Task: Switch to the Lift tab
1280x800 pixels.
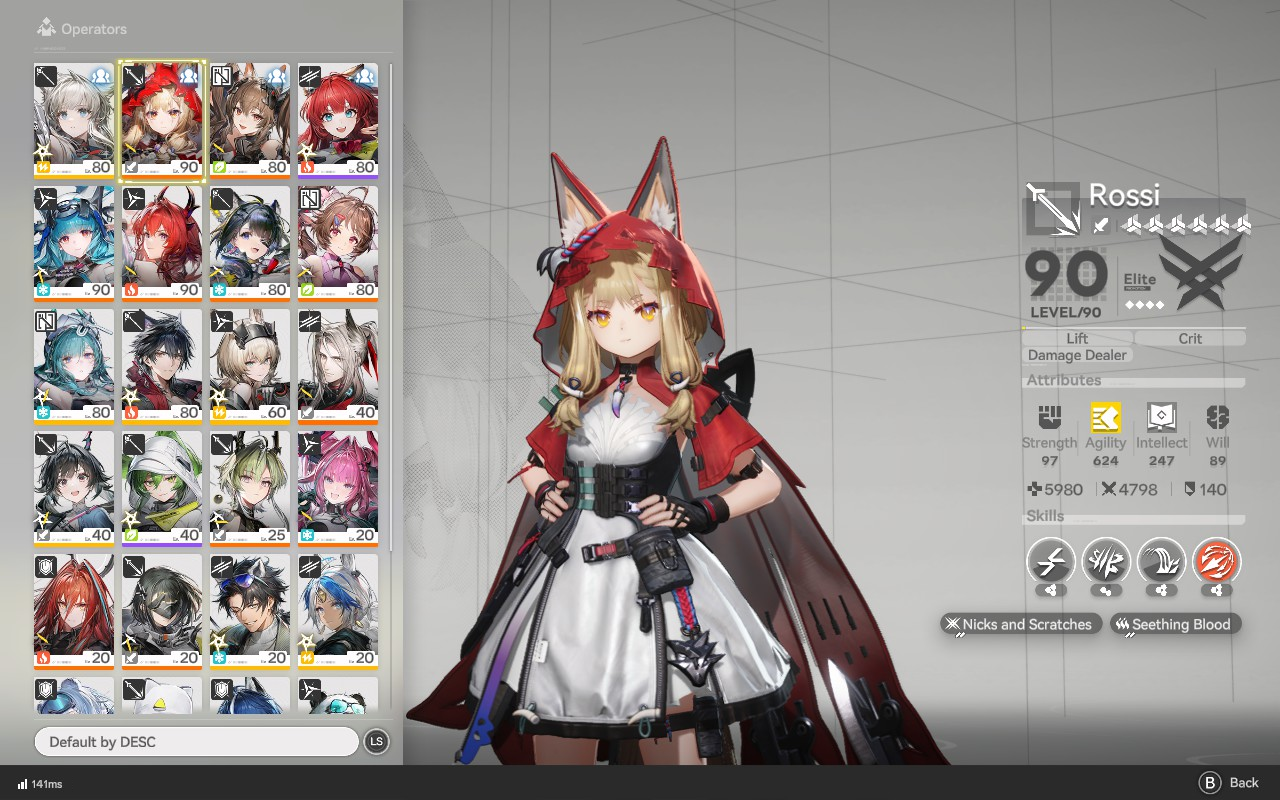Action: 1077,338
